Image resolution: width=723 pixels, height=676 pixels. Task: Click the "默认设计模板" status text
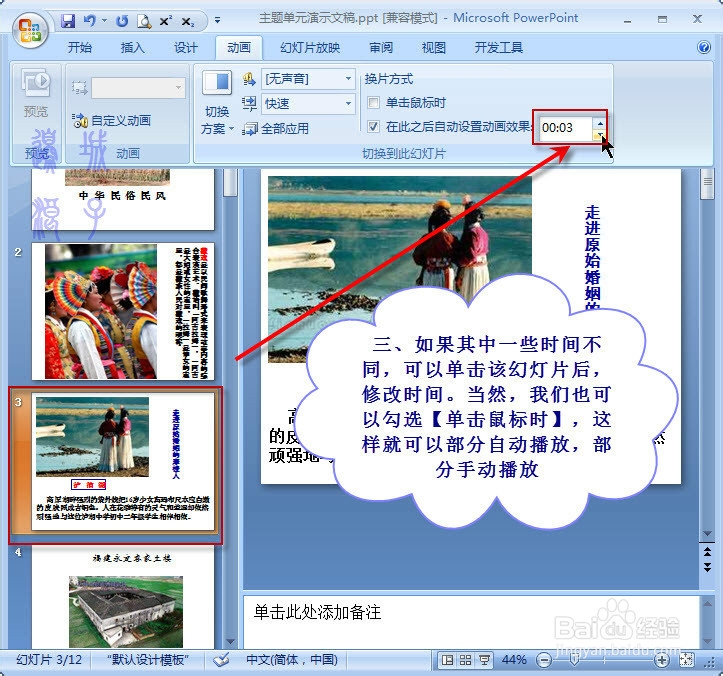(x=148, y=660)
